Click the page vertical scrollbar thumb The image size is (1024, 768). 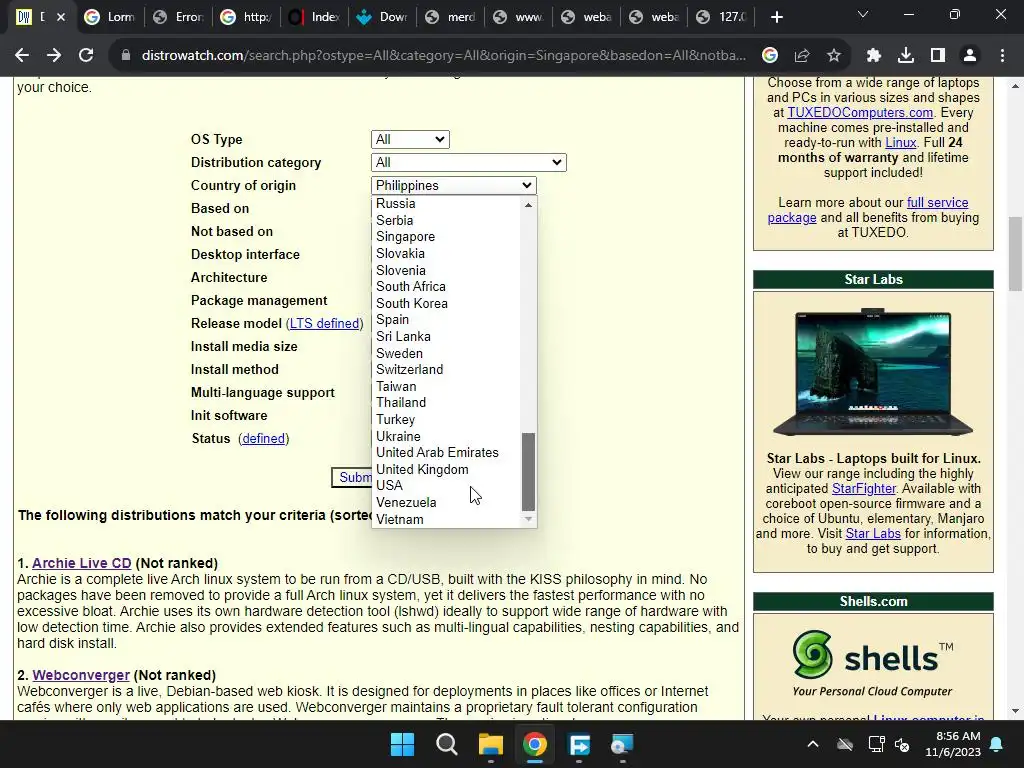click(1015, 254)
